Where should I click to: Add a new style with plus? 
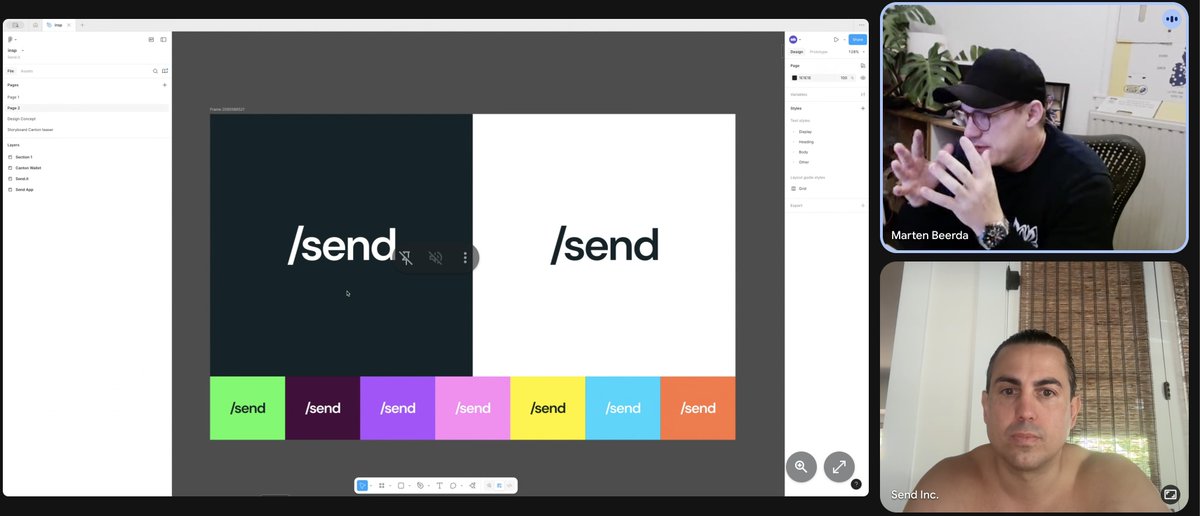pyautogui.click(x=863, y=108)
